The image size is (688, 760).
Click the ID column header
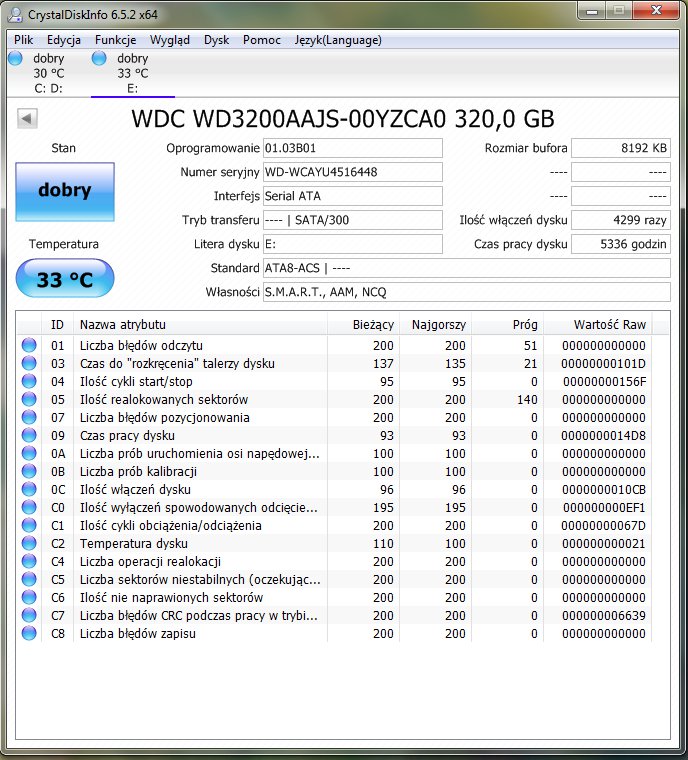tap(57, 324)
